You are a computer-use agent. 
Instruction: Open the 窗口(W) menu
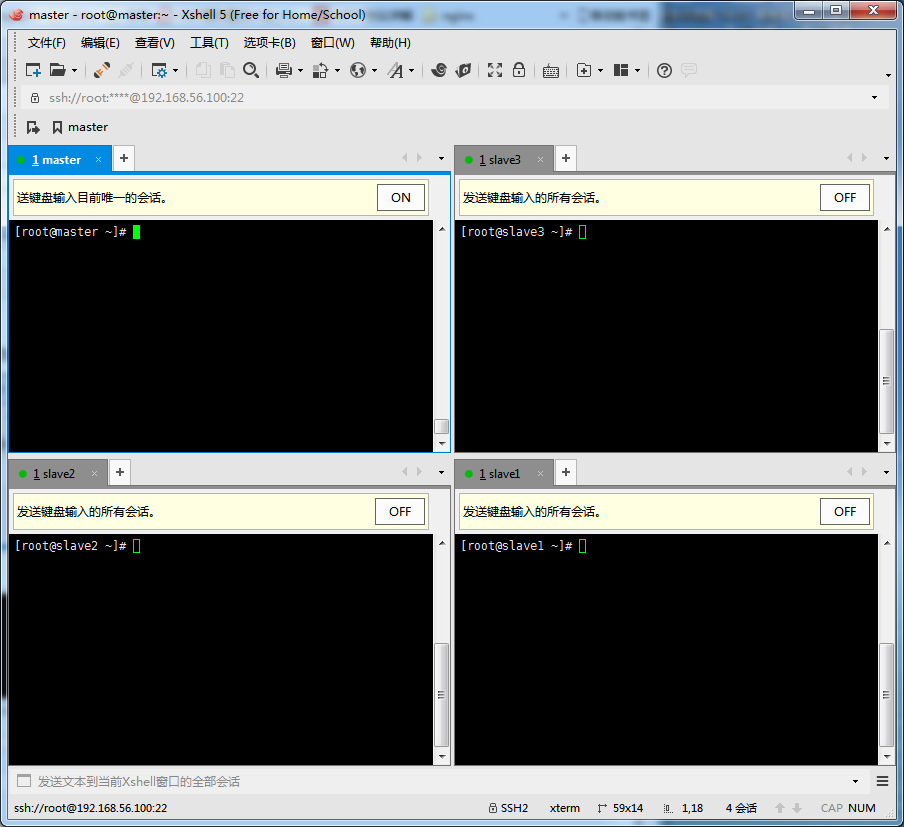tap(333, 43)
